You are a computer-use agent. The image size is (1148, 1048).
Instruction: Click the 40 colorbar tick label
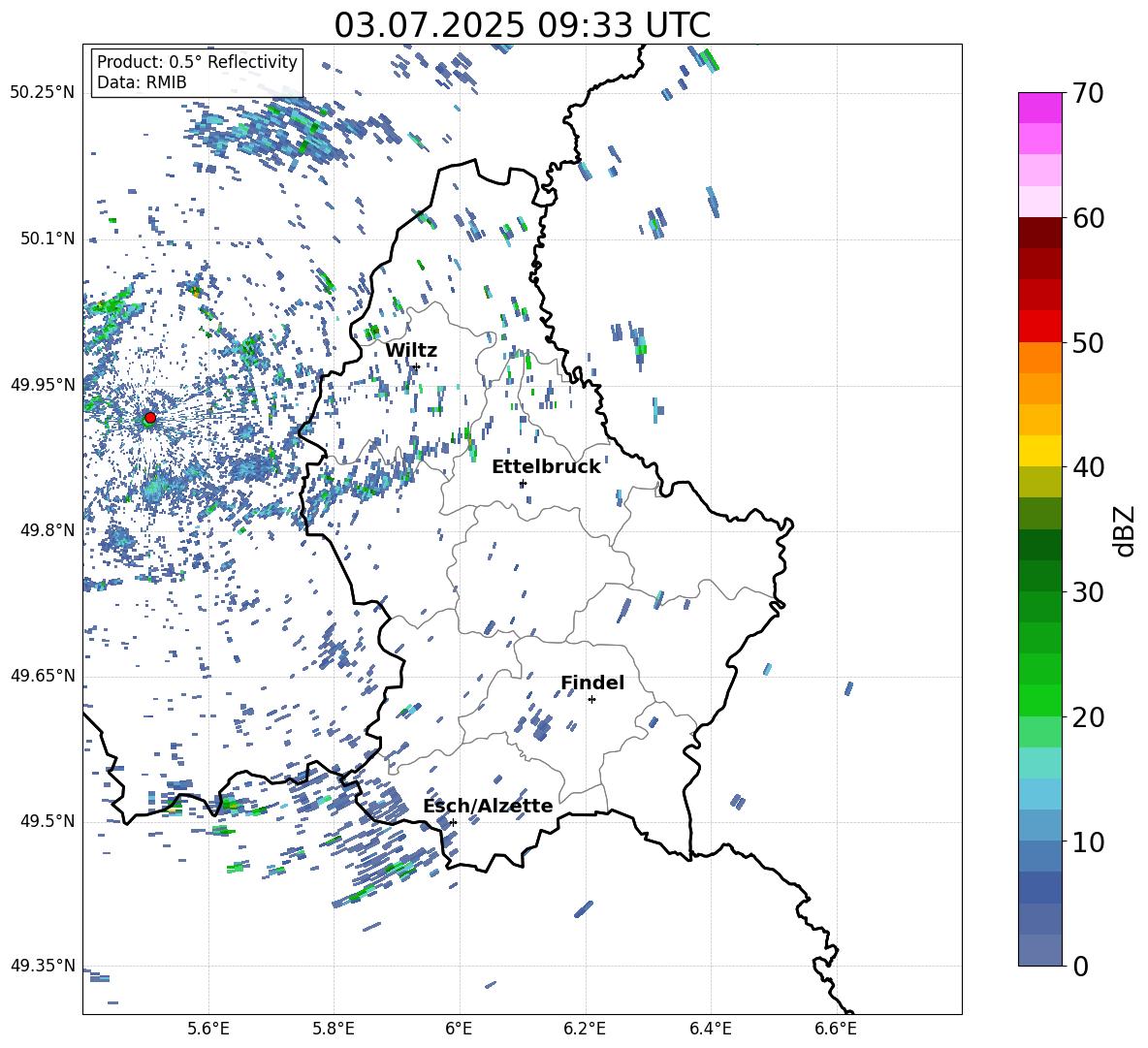(x=1088, y=467)
